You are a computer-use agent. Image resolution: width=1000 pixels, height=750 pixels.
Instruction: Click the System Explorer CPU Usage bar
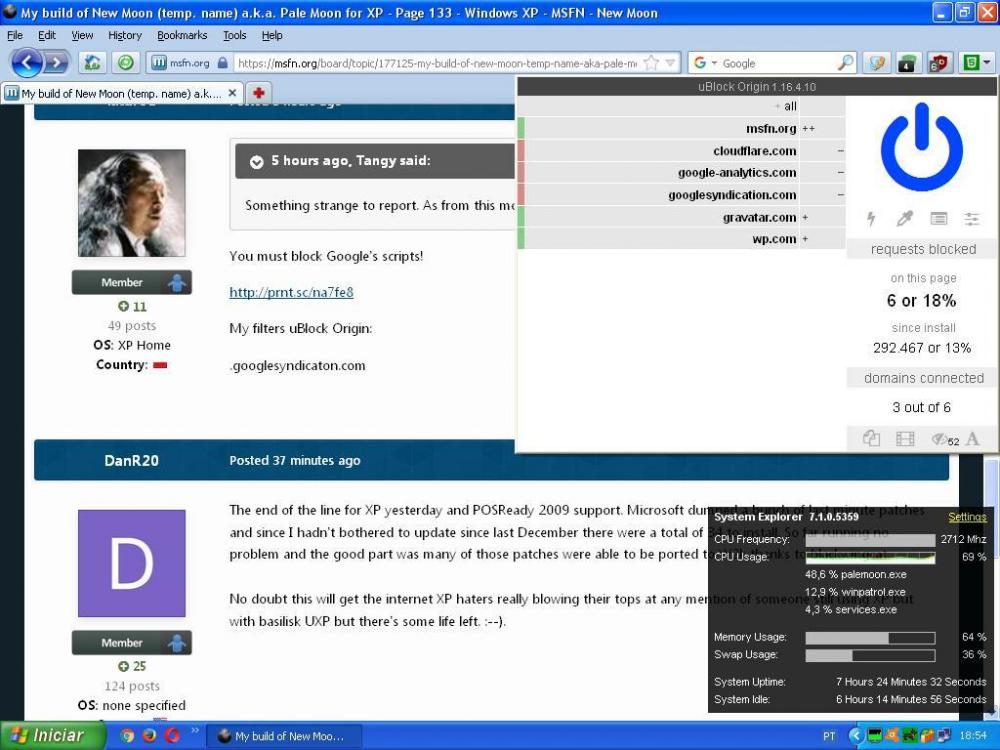(x=870, y=557)
